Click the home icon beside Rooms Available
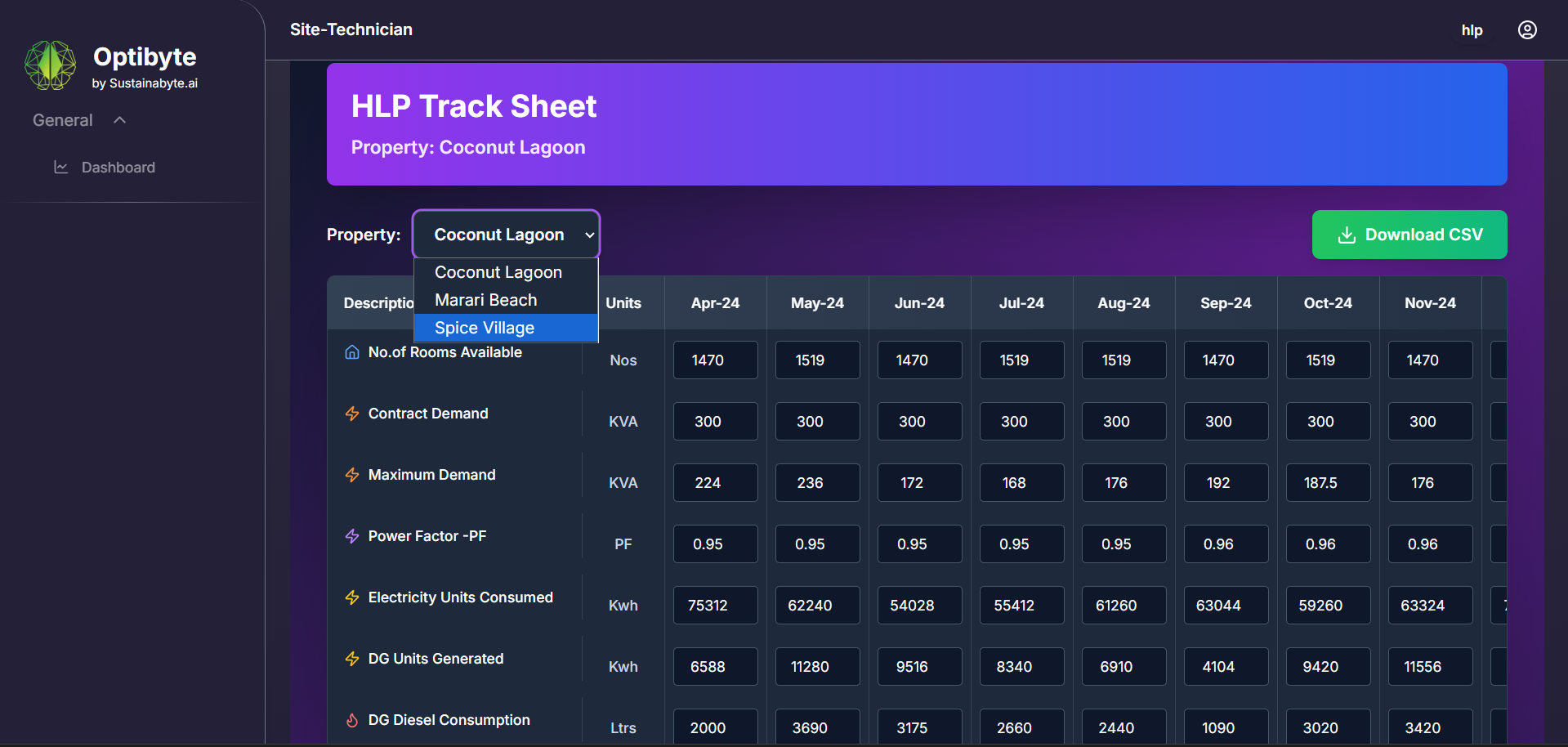The height and width of the screenshot is (747, 1568). pyautogui.click(x=352, y=352)
